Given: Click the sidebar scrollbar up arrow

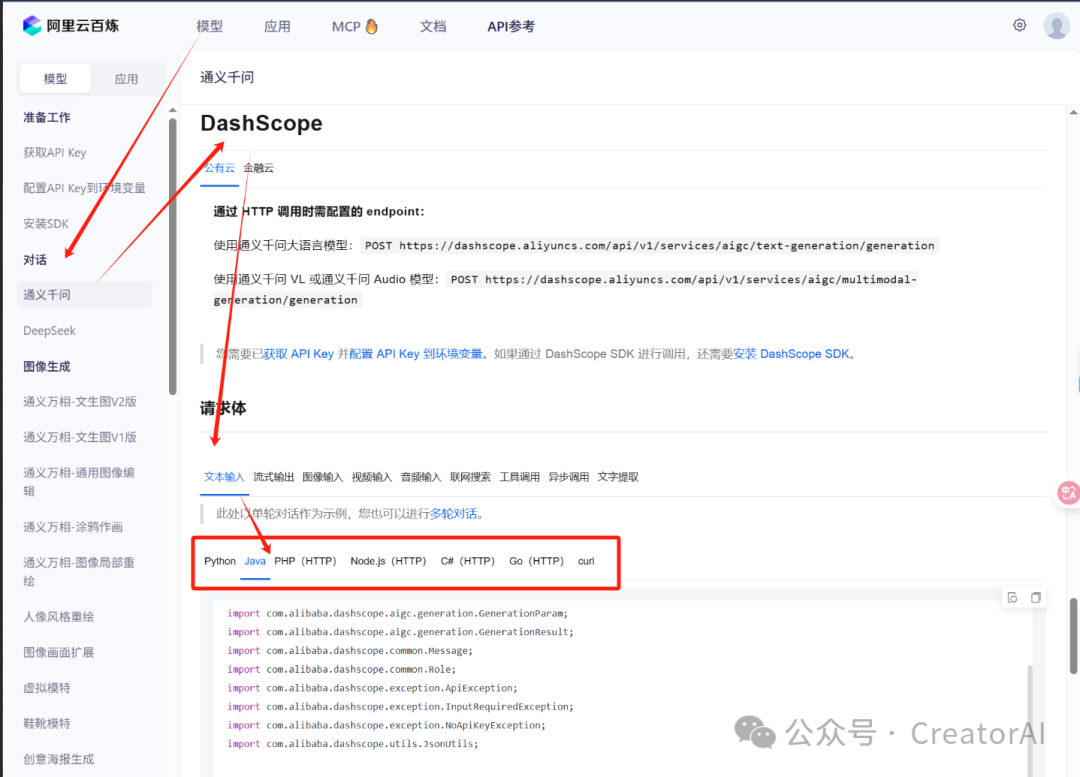Looking at the screenshot, I should point(172,110).
